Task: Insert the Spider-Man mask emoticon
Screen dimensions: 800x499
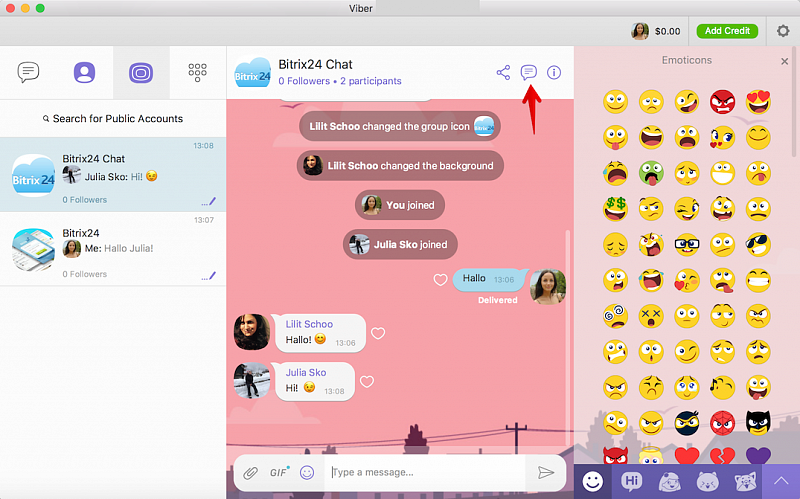Action: pyautogui.click(x=722, y=423)
